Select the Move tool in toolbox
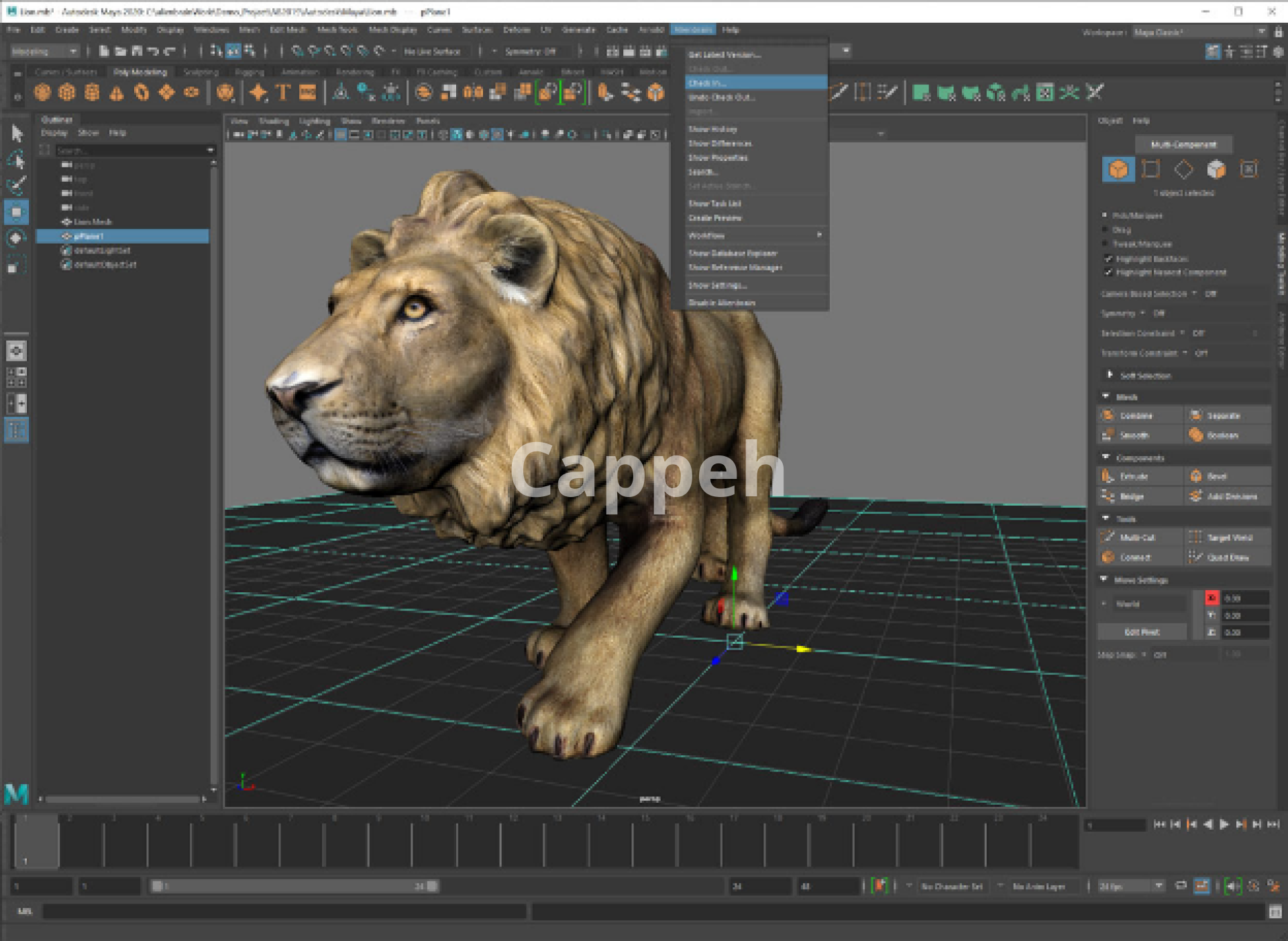 [16, 213]
